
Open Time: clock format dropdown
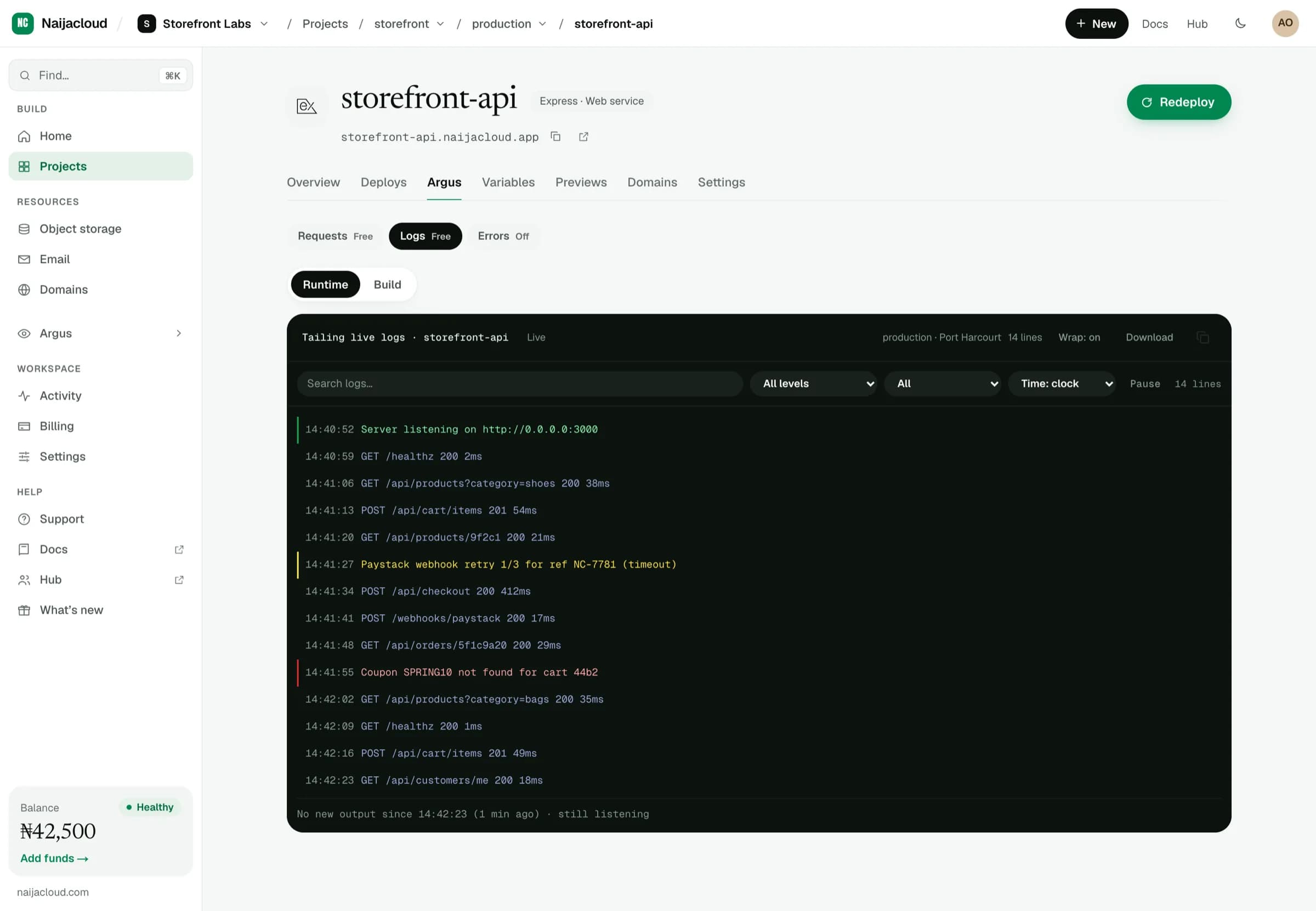pyautogui.click(x=1062, y=383)
